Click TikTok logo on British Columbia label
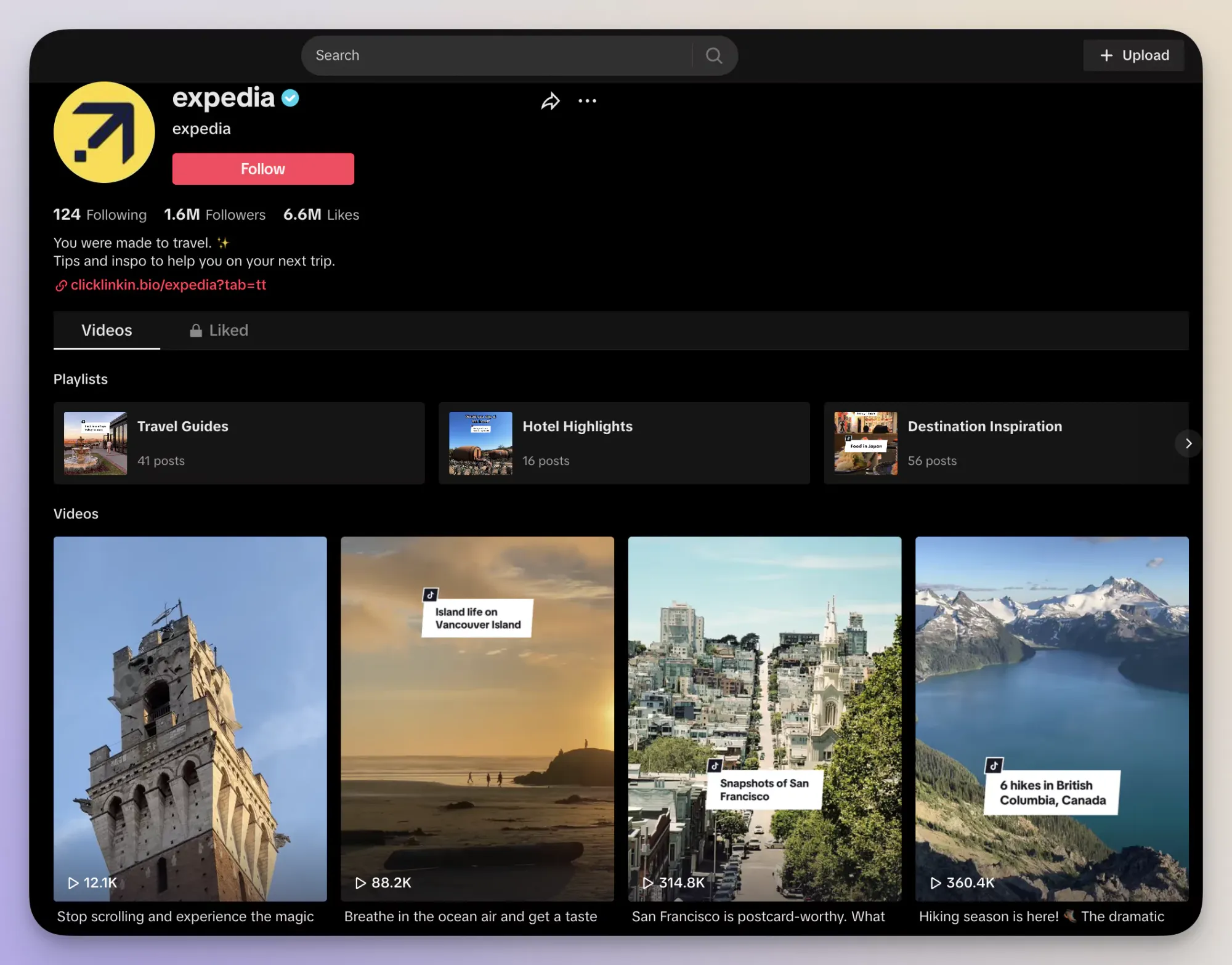This screenshot has height=965, width=1232. tap(994, 765)
